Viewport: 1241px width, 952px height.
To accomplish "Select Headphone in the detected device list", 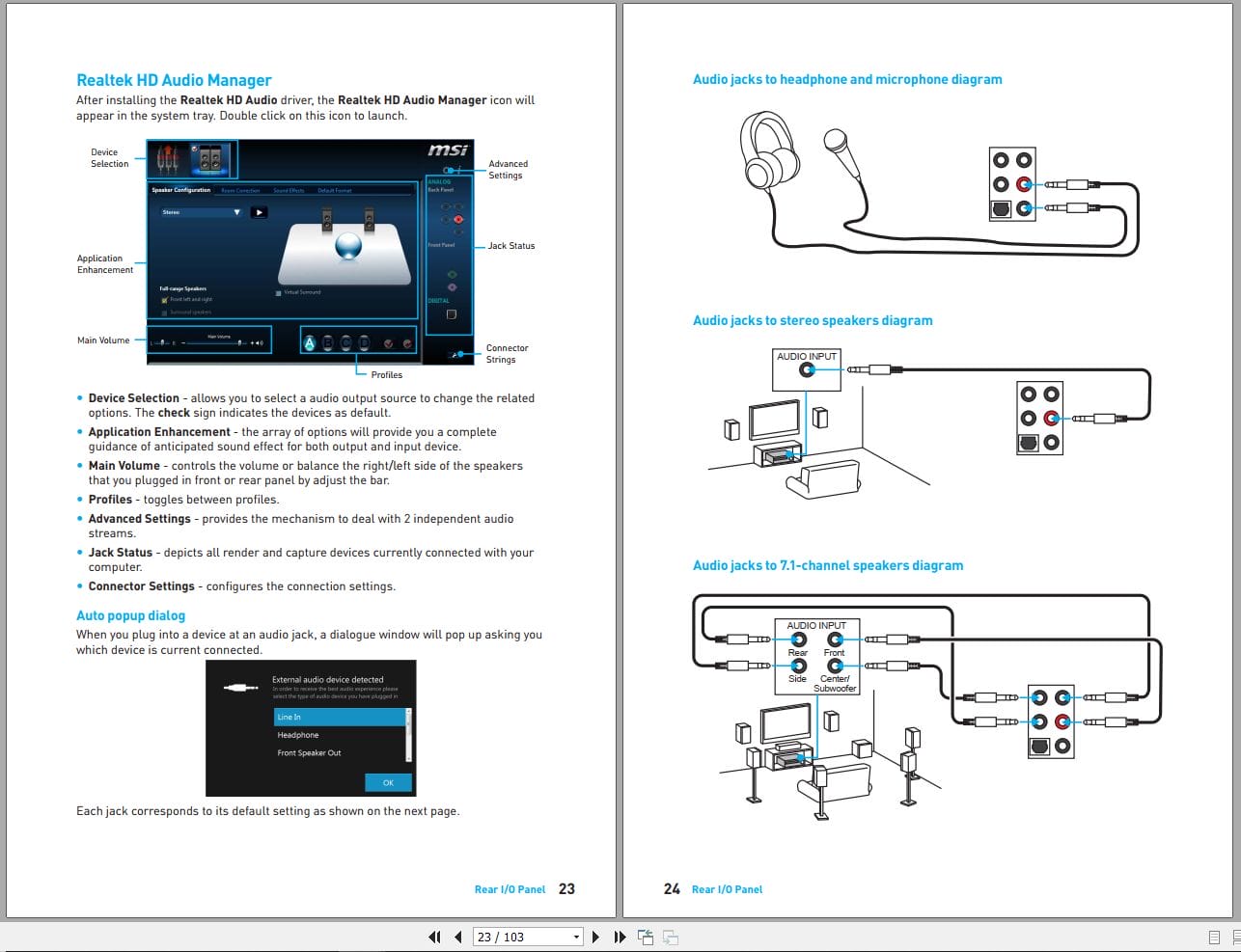I will (297, 735).
